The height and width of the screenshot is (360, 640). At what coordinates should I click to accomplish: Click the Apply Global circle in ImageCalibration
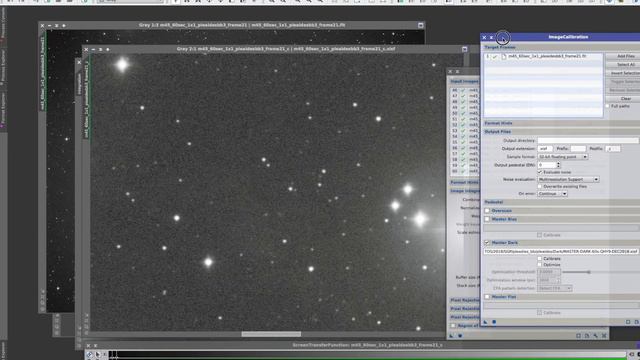coord(494,322)
